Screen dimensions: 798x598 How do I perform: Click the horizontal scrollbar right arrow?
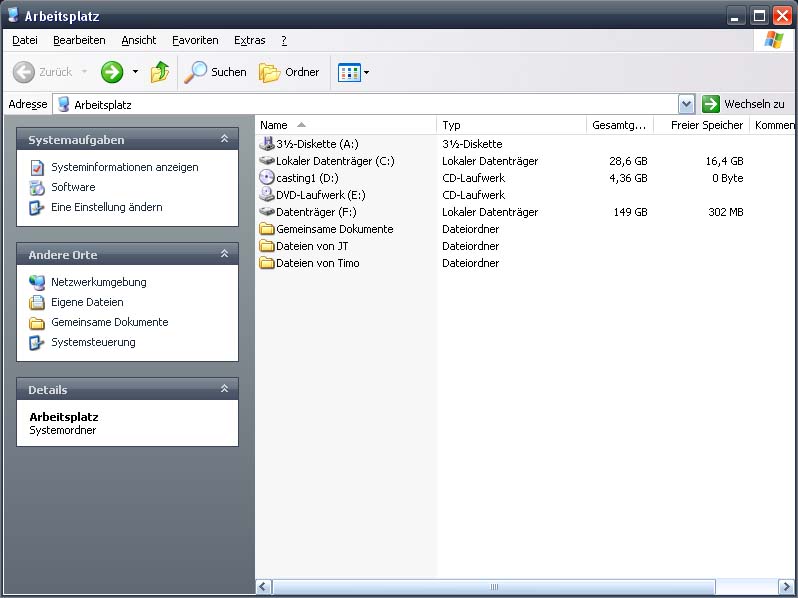(789, 587)
